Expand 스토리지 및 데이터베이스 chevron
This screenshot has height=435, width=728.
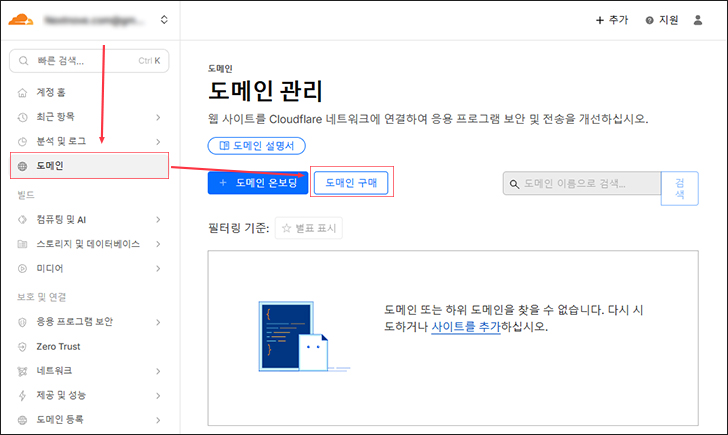(x=158, y=244)
